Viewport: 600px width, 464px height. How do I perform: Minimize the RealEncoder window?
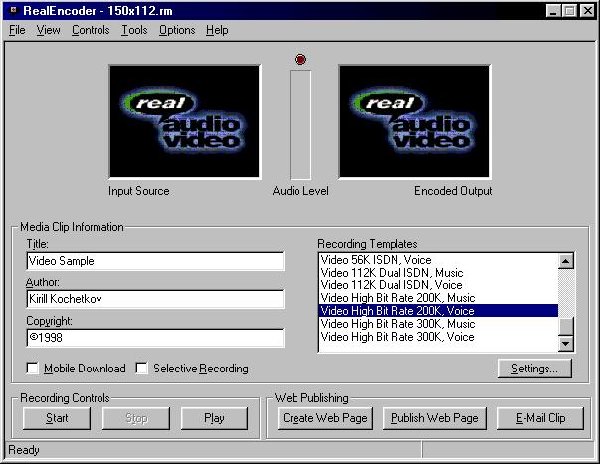coord(553,10)
